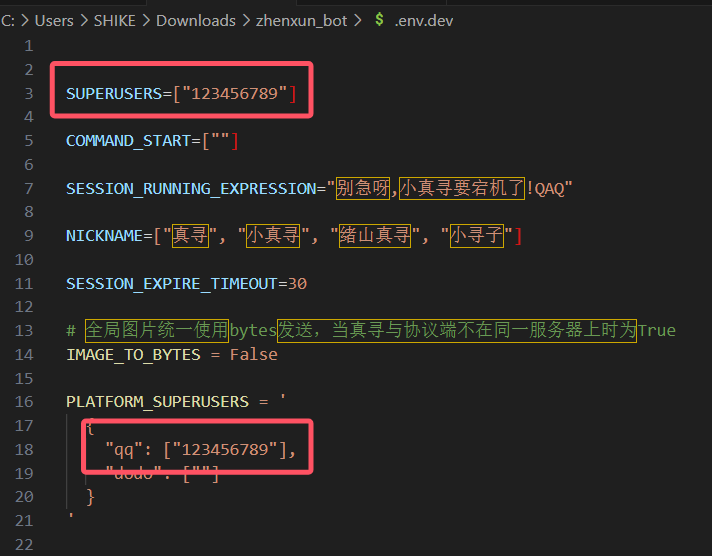Click the False value of IMAGE_TO_BYTES
Image resolution: width=712 pixels, height=556 pixels.
point(253,355)
